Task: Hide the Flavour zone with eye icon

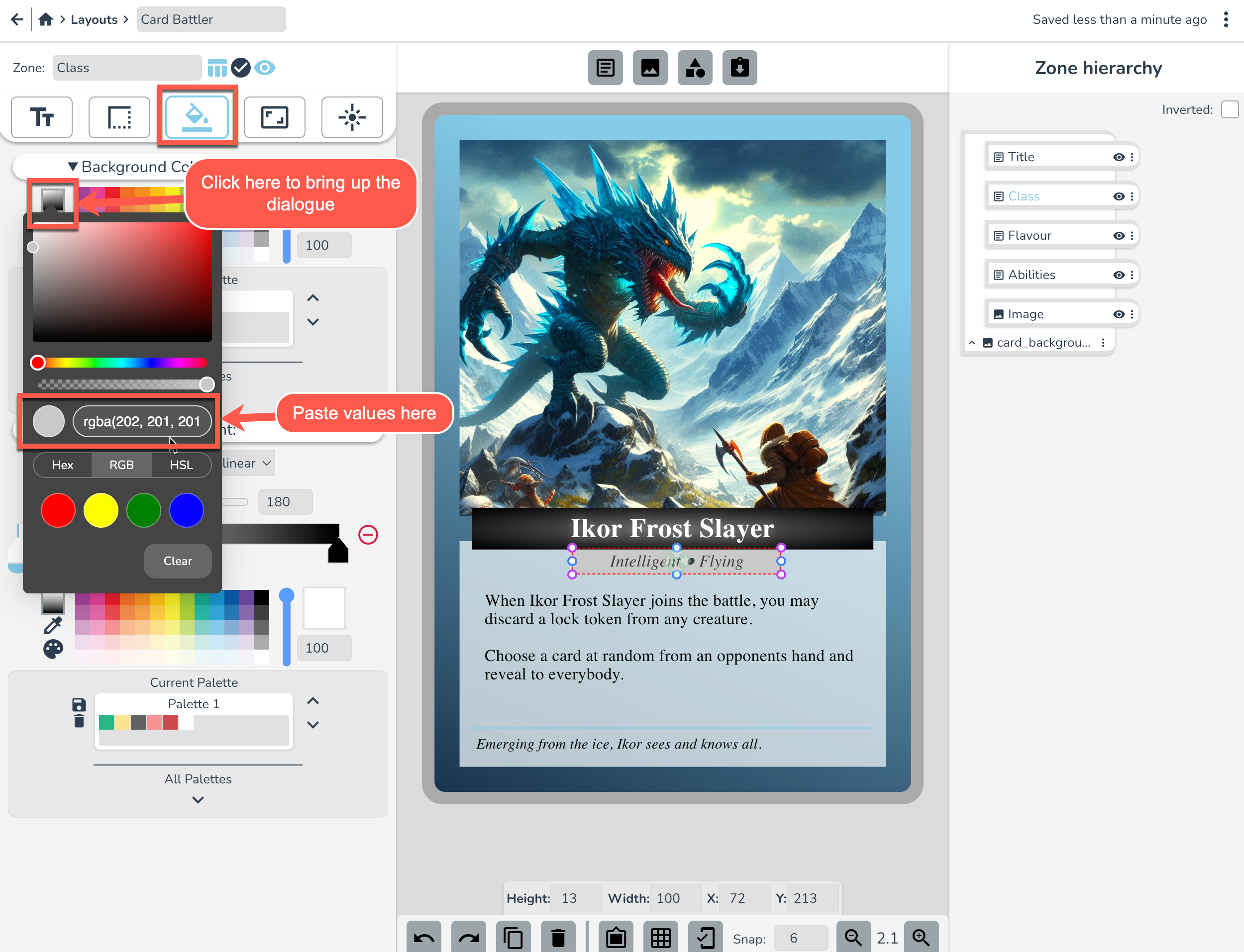Action: [x=1118, y=236]
